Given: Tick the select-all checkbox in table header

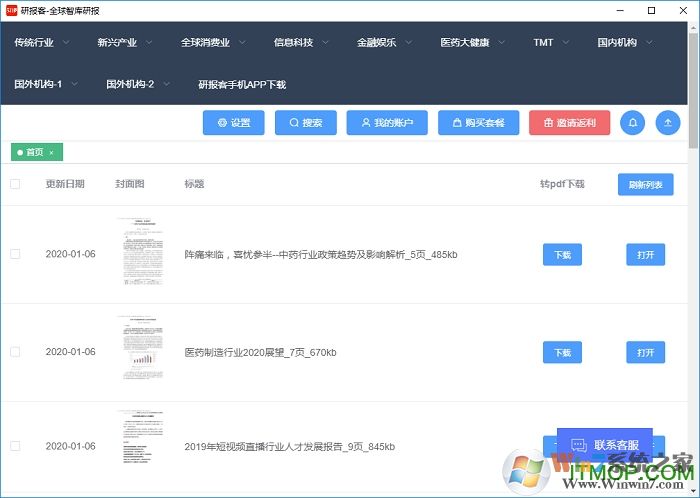Looking at the screenshot, I should tap(15, 184).
